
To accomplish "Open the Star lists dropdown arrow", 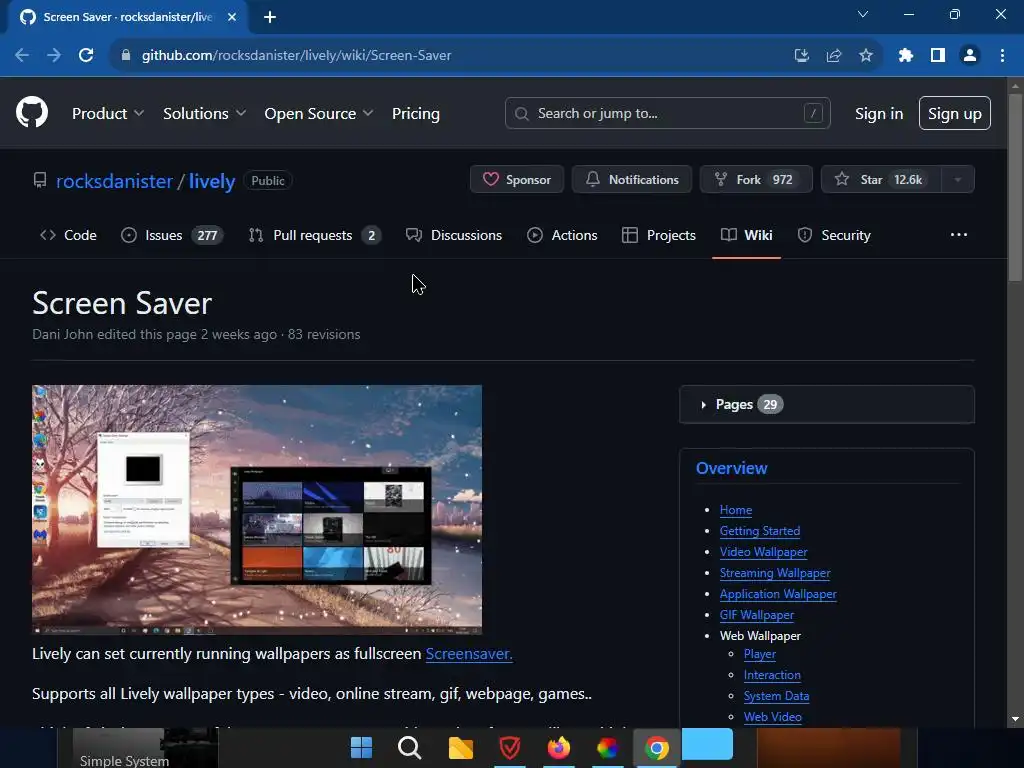I will tap(957, 179).
